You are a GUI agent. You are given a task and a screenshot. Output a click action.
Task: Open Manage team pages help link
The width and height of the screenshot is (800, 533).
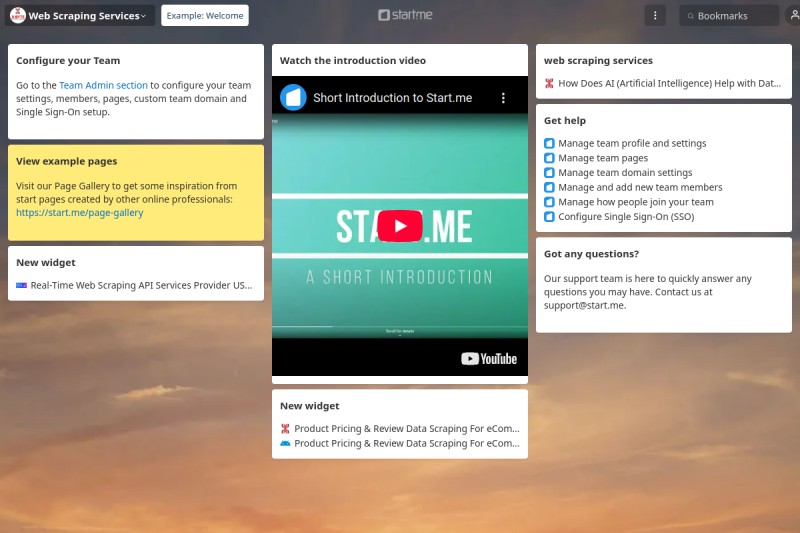click(603, 158)
